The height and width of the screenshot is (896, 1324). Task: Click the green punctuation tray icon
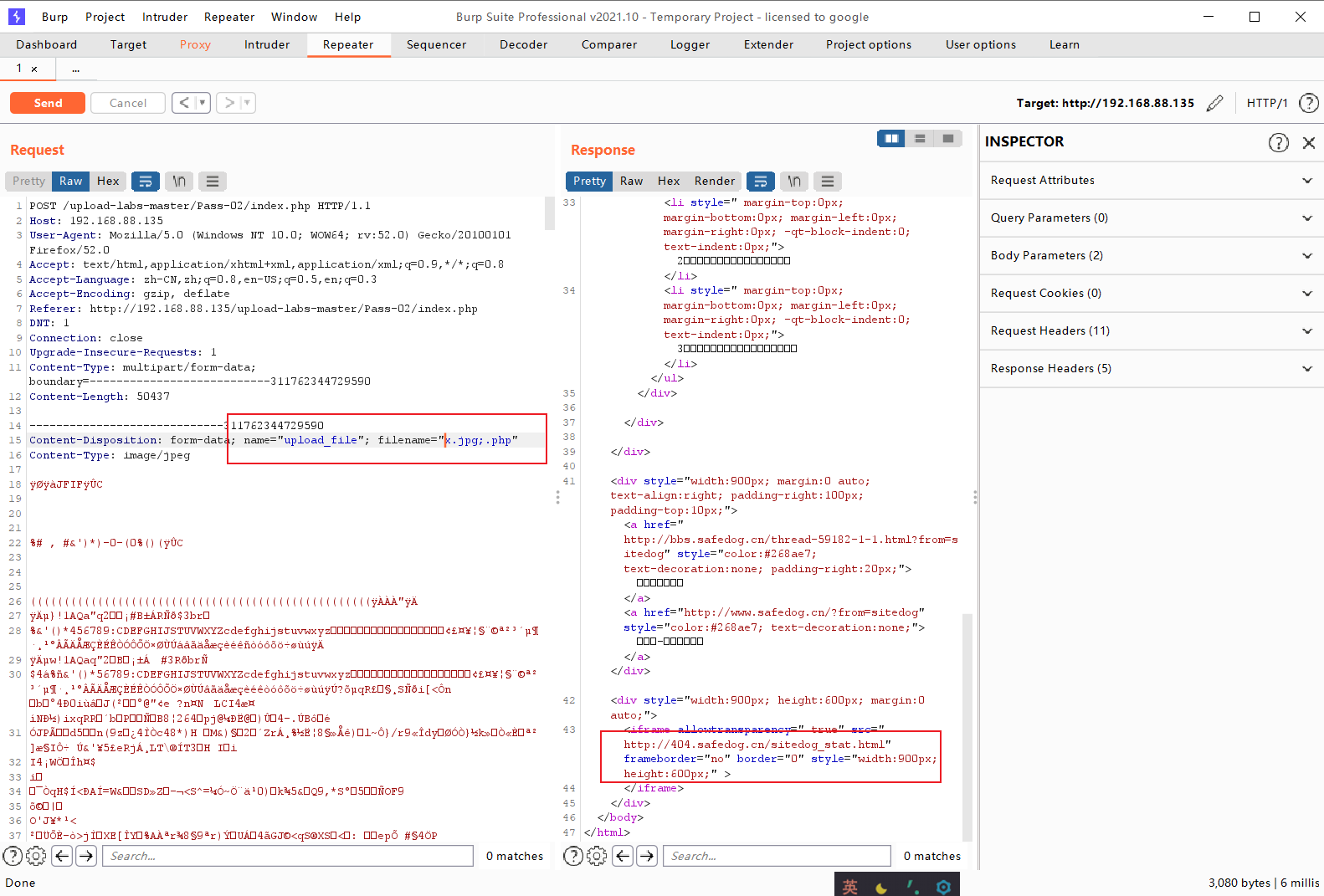pyautogui.click(x=912, y=887)
